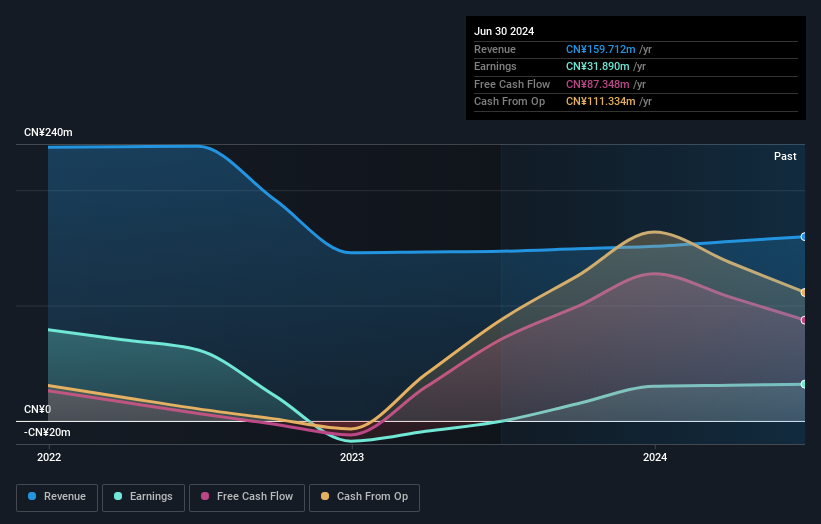Viewport: 821px width, 524px height.
Task: Click the -CN¥20m y-axis label
Action: tap(47, 432)
